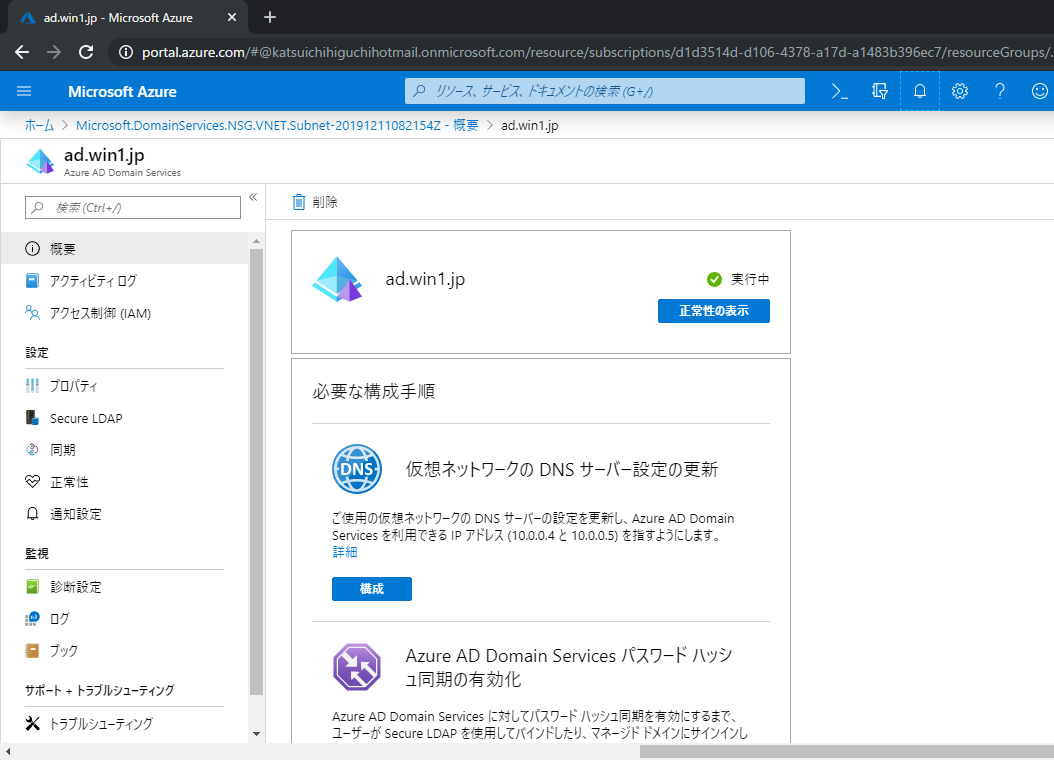1054x760 pixels.
Task: Click the browser back arrow
Action: 22,52
